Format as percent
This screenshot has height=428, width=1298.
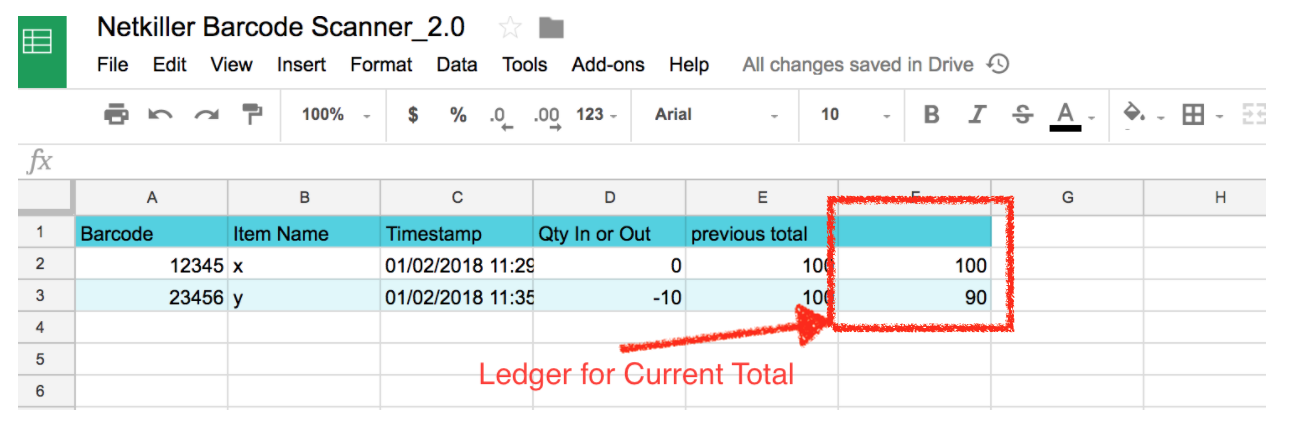pos(458,114)
